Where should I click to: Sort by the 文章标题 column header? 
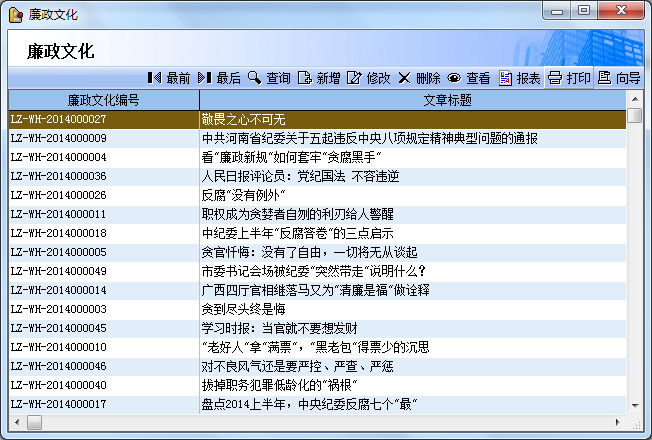coord(412,100)
